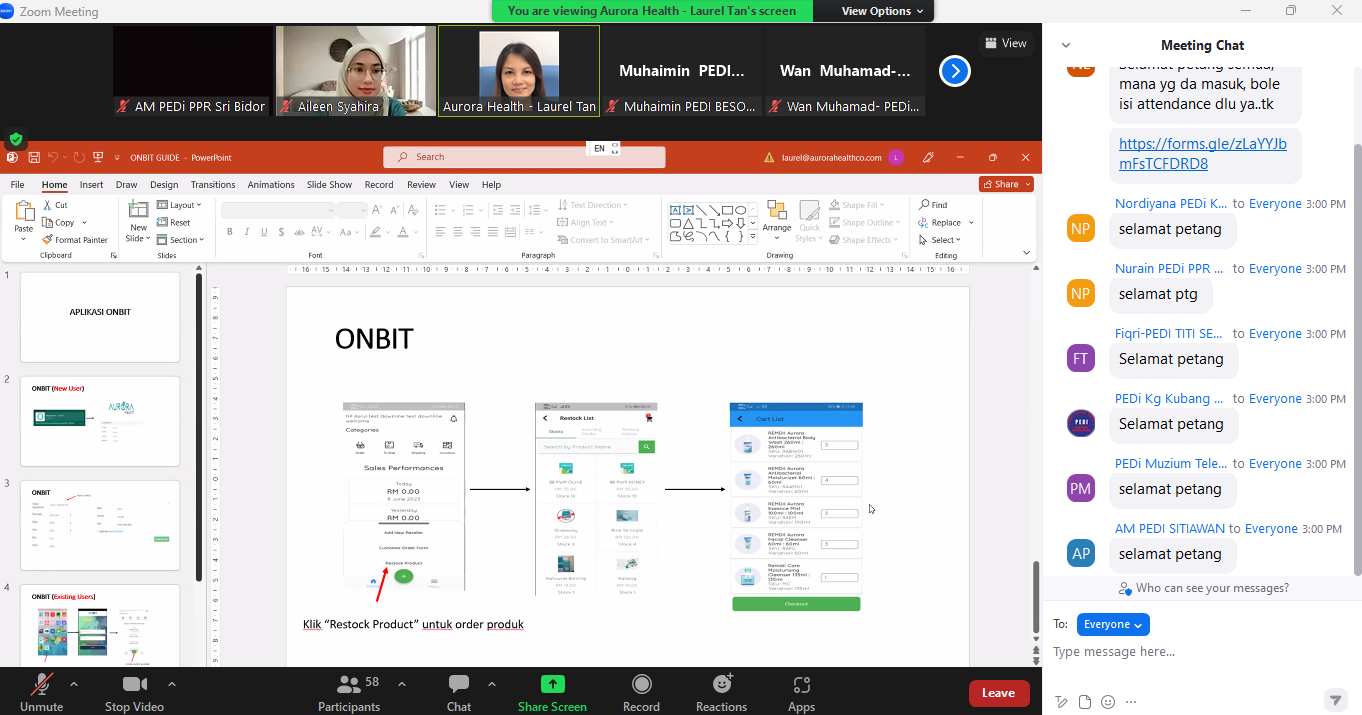Click the green Share Screen icon
The image size is (1362, 715).
click(x=552, y=684)
